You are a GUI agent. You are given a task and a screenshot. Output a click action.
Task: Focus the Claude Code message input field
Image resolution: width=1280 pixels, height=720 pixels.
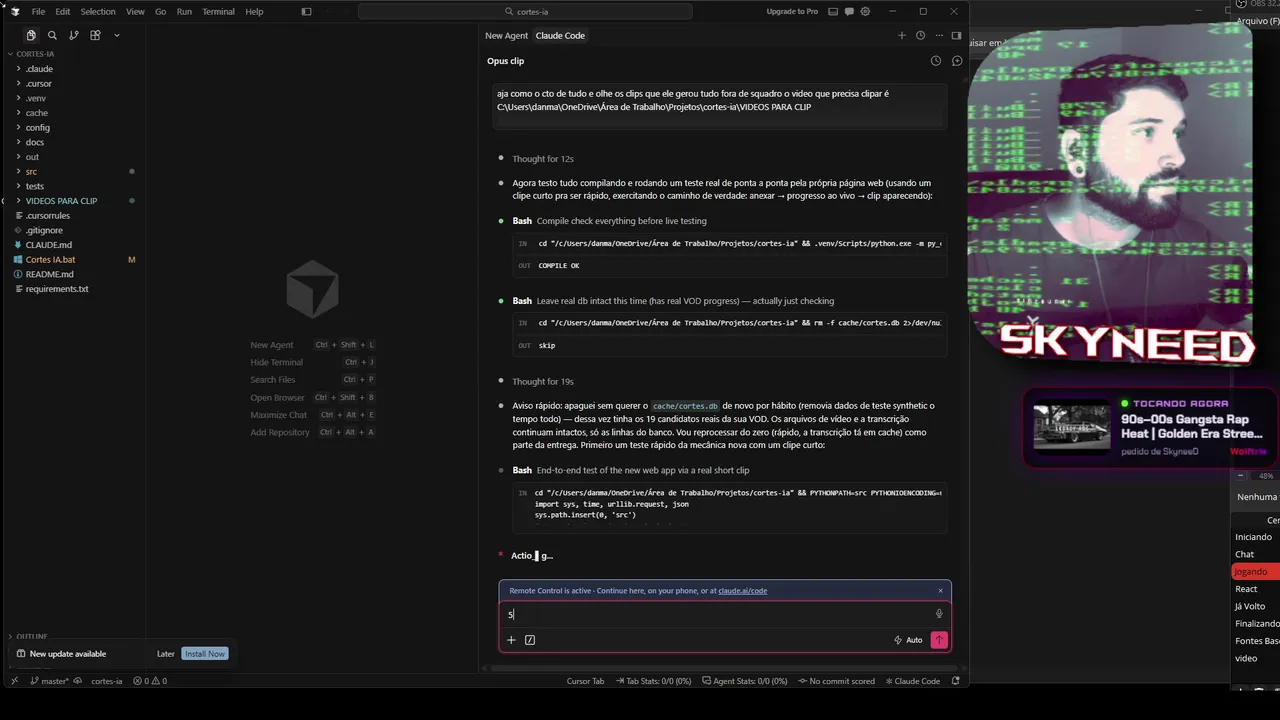coord(718,614)
